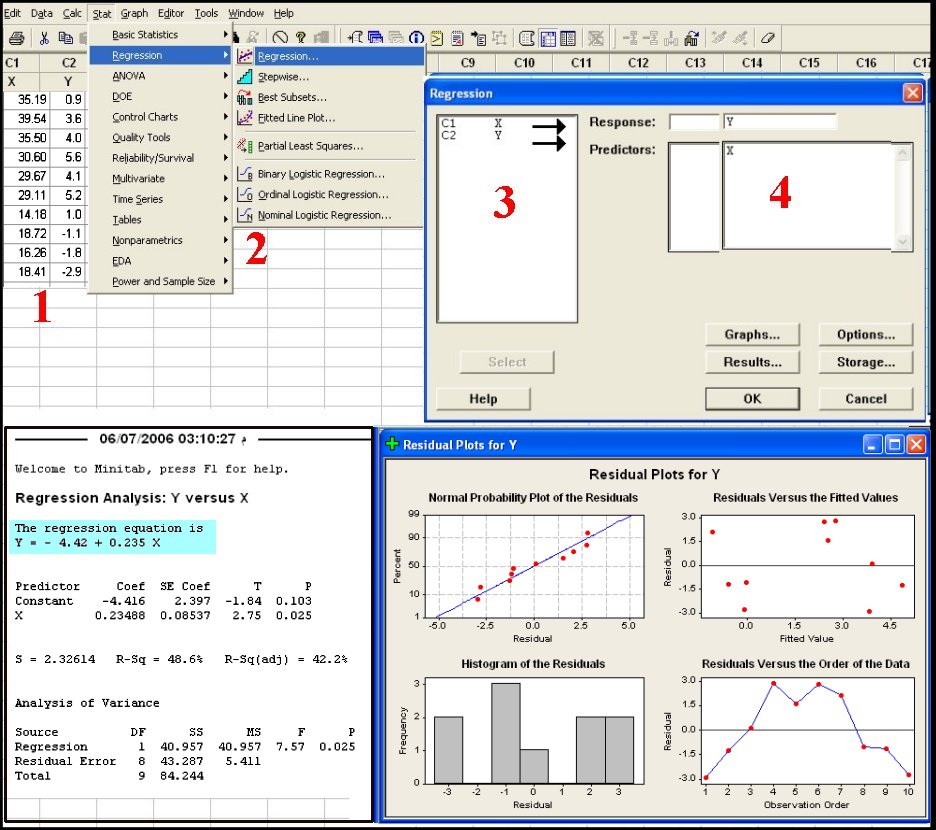Close the Regression dialog

912,93
